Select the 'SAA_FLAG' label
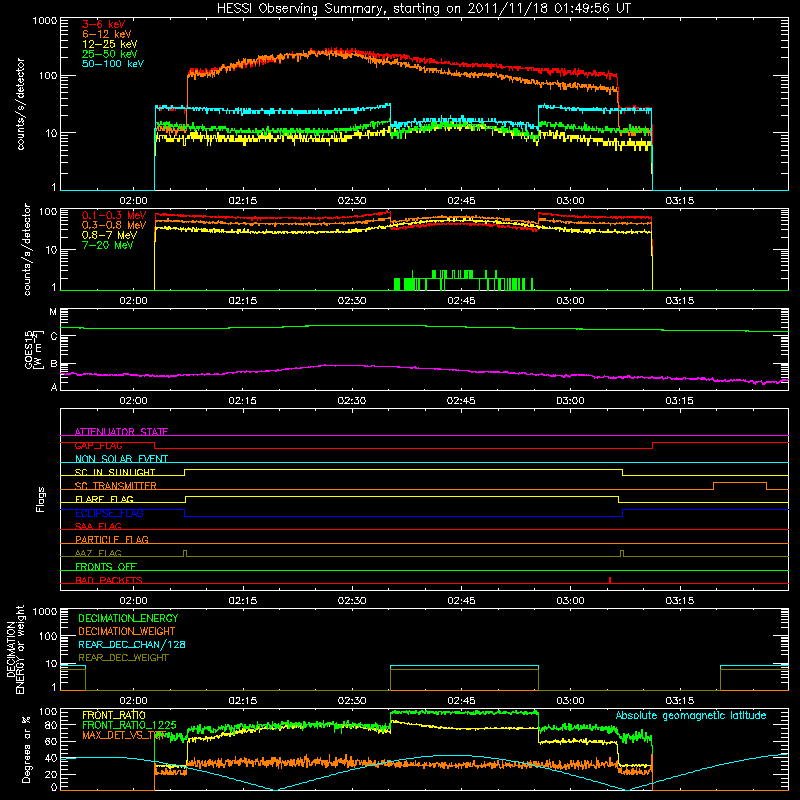Image resolution: width=800 pixels, height=800 pixels. [98, 526]
